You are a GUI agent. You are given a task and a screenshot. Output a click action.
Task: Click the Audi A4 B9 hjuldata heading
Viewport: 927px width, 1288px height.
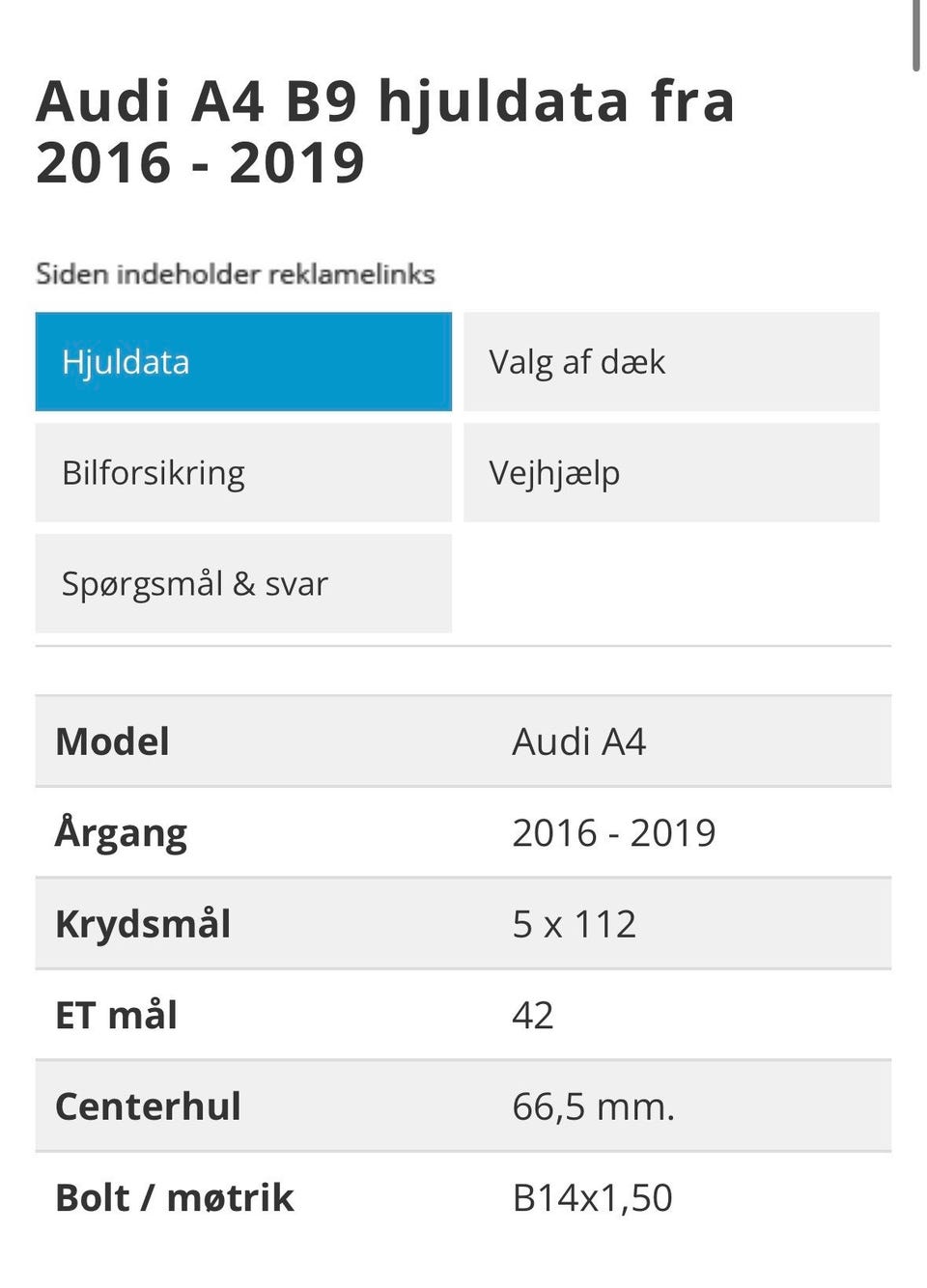386,131
